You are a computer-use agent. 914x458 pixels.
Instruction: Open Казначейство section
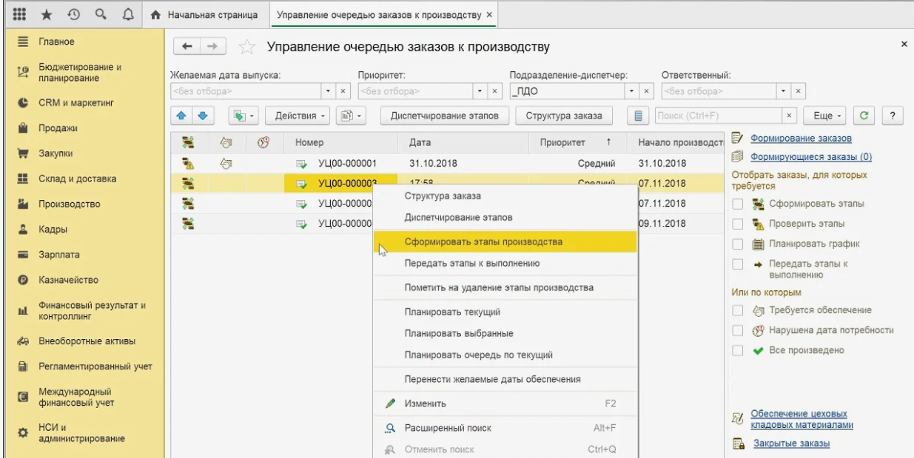68,280
